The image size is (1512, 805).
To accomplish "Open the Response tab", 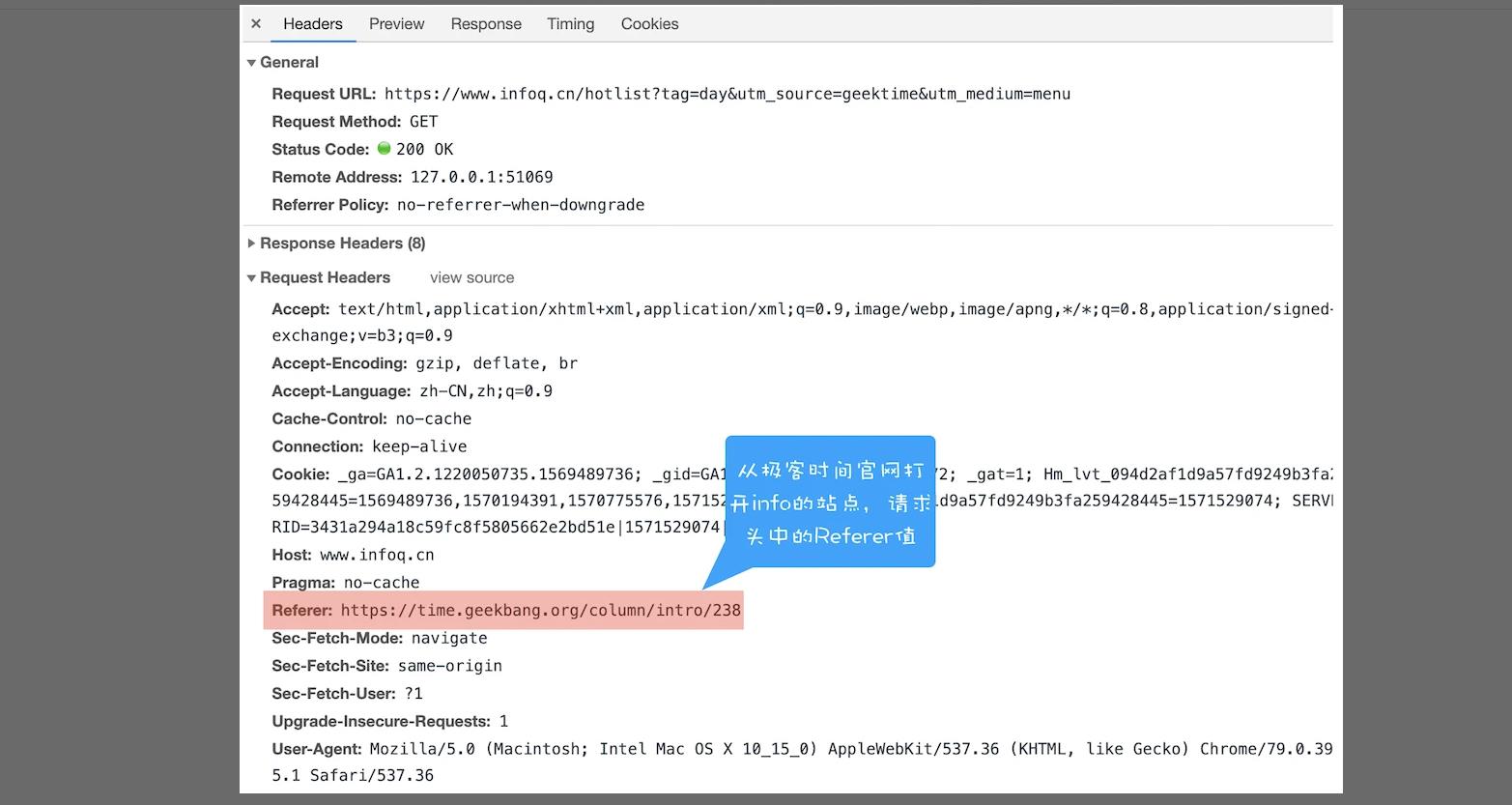I will point(486,24).
